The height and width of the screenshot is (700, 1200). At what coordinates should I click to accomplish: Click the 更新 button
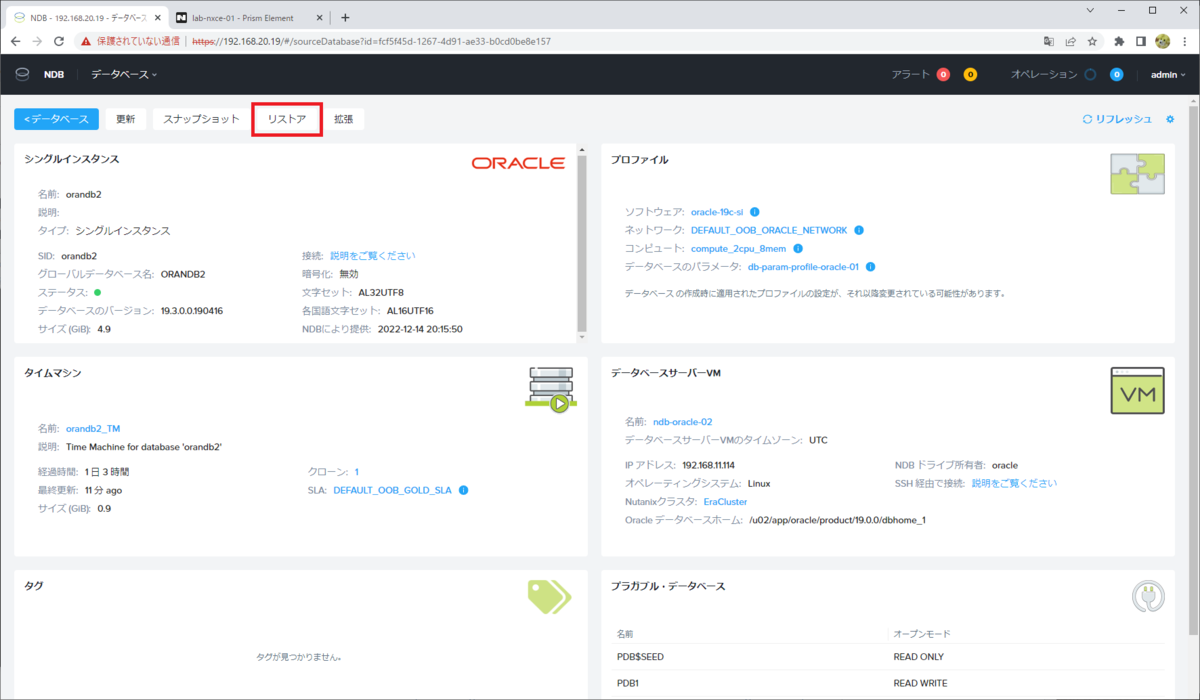click(126, 119)
